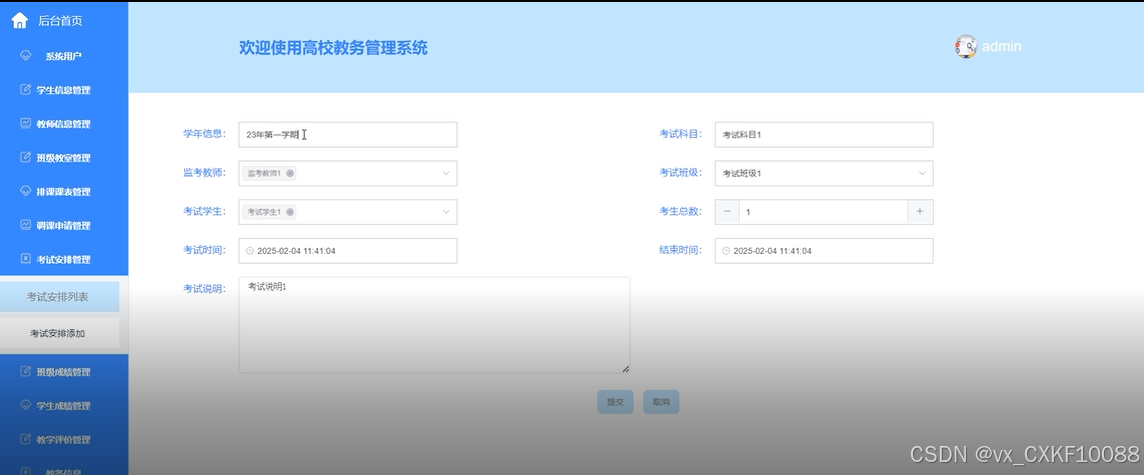Click the edit icon next to 班级教室管理
This screenshot has width=1144, height=475.
click(26, 158)
